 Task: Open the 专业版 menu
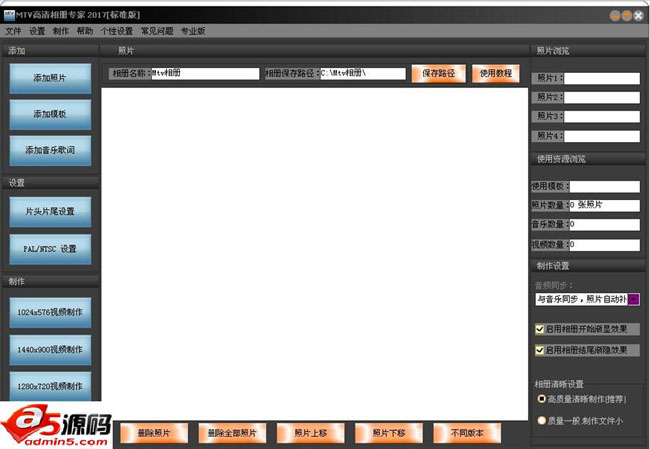193,31
